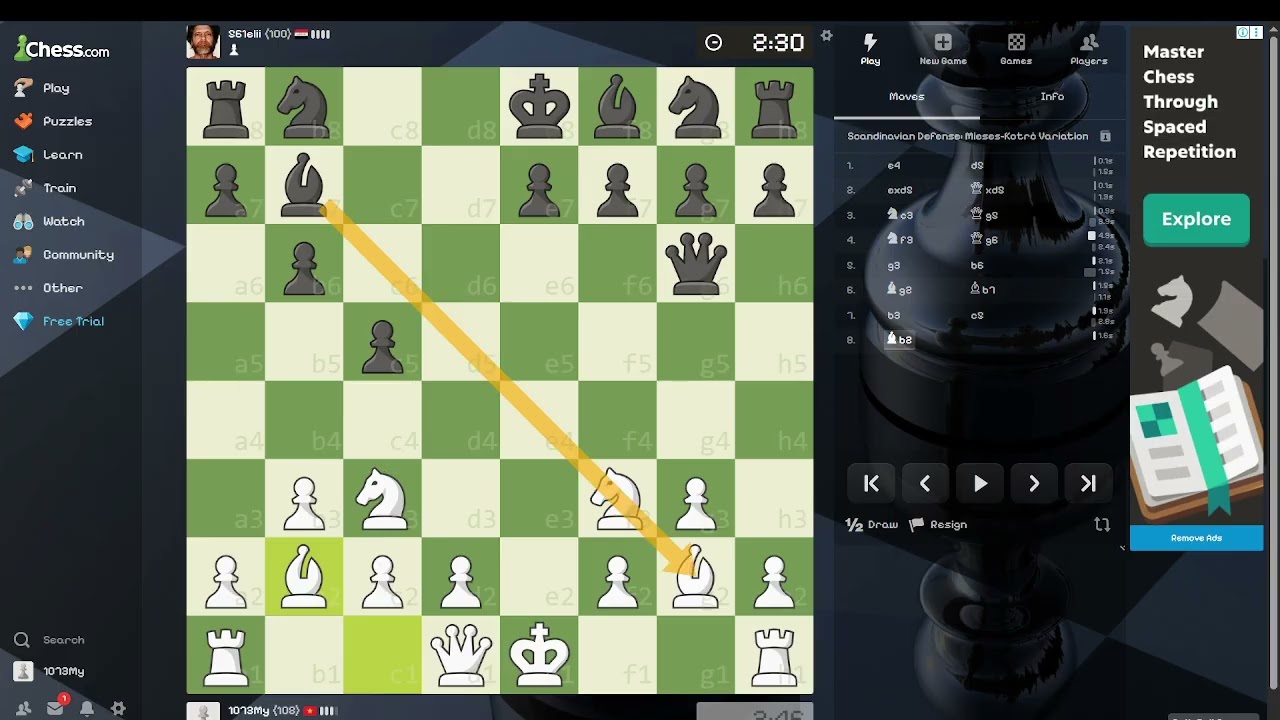Select the Play lightning tab
Viewport: 1280px width, 720px height.
tap(870, 49)
